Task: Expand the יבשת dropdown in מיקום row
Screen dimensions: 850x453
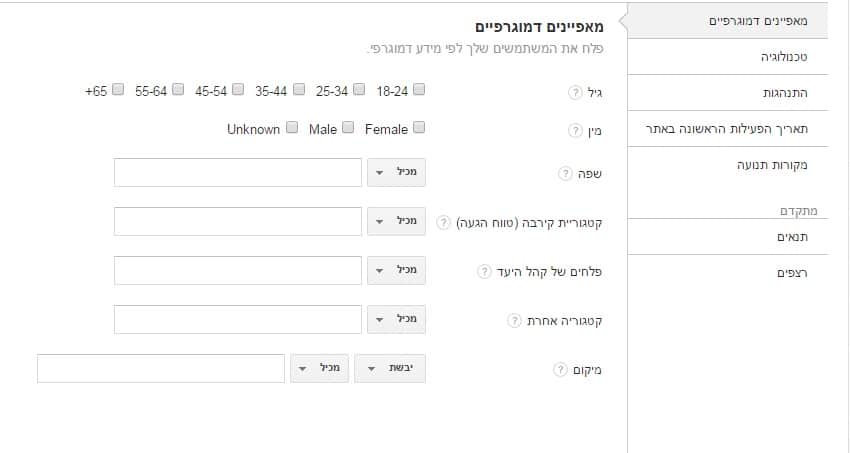Action: [390, 368]
